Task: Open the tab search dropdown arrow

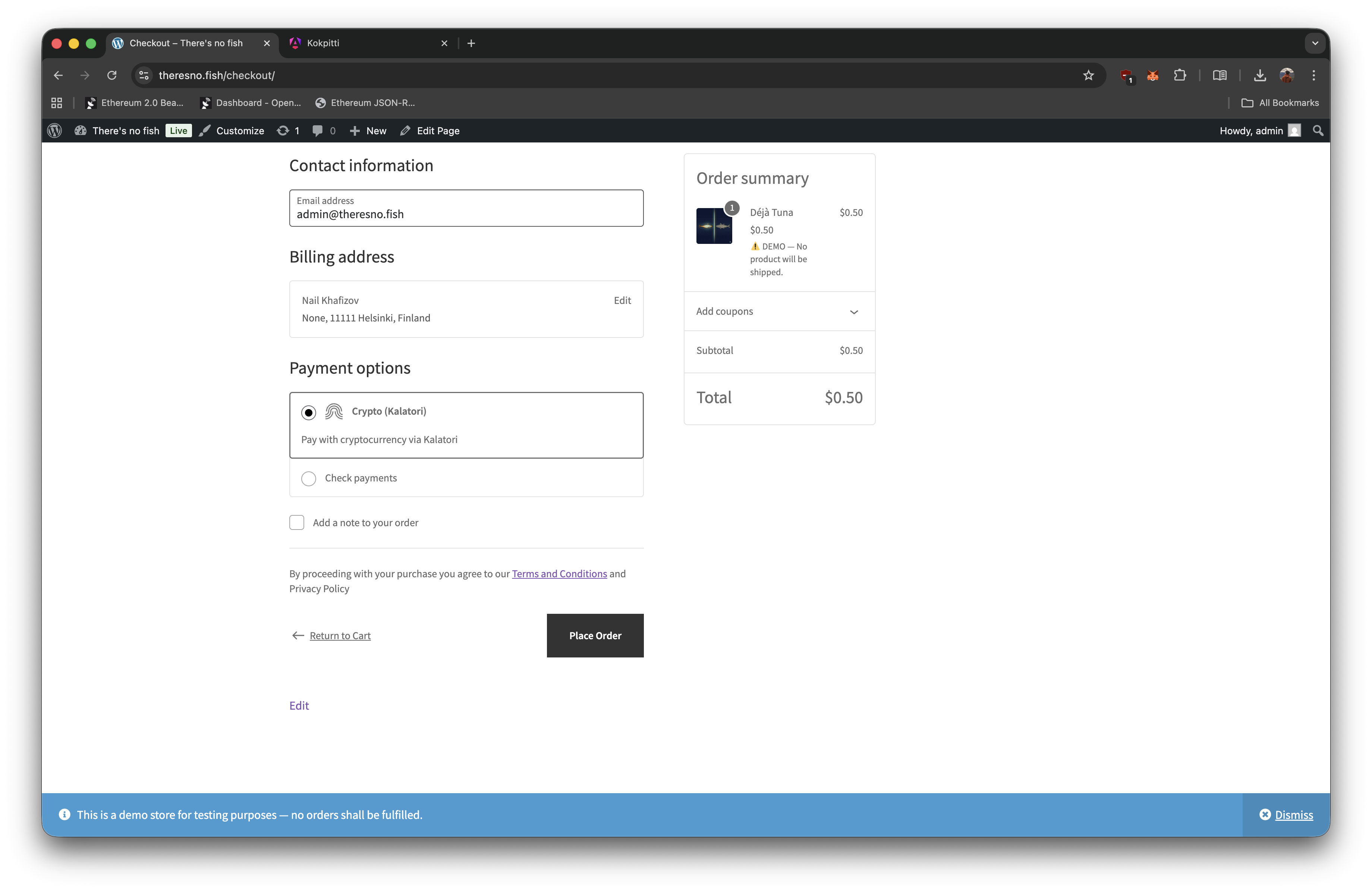Action: click(x=1314, y=43)
